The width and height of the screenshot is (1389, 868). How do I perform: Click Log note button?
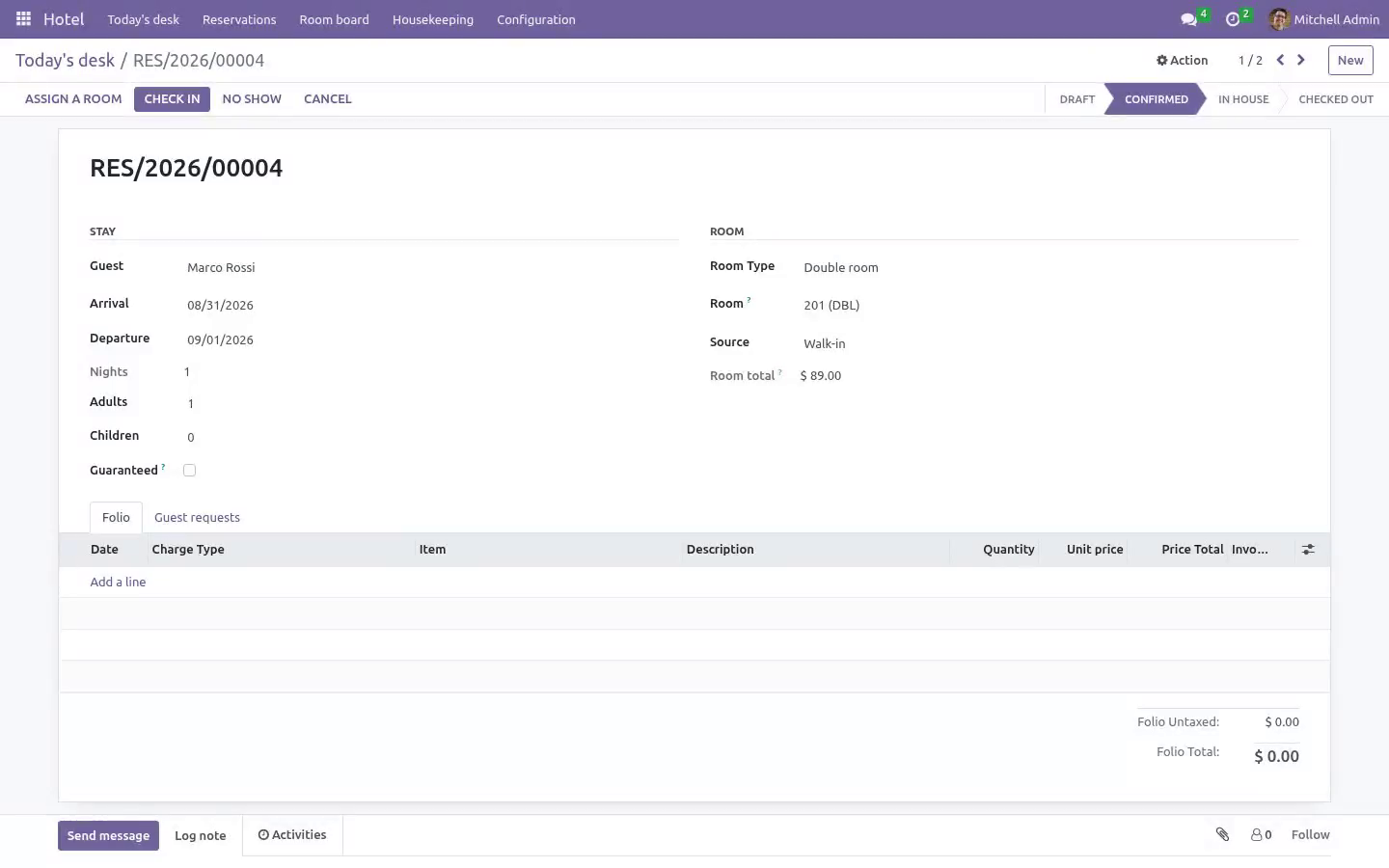click(x=201, y=836)
